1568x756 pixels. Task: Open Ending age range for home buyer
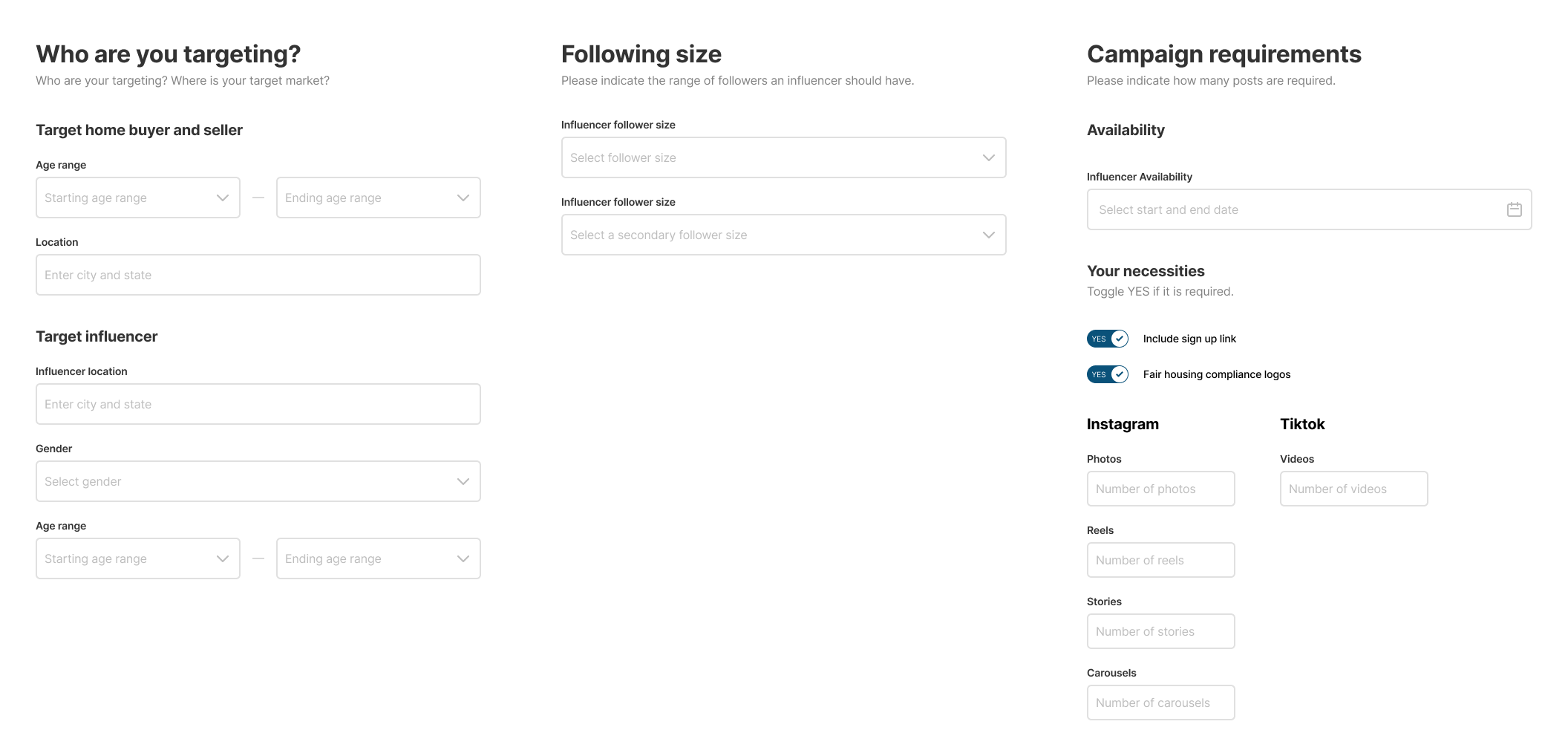click(378, 198)
